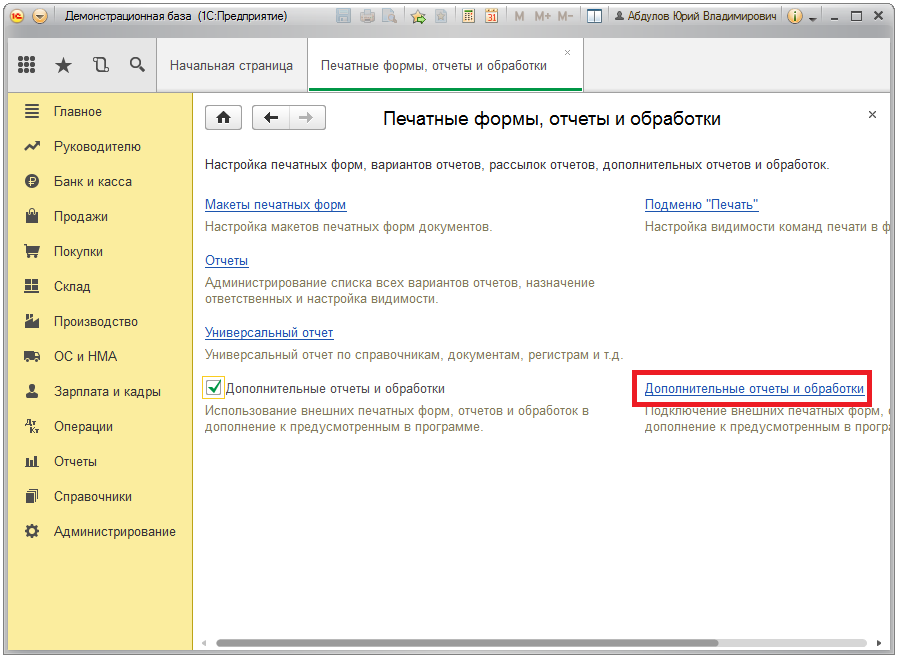Open the calendar icon in title bar

491,17
